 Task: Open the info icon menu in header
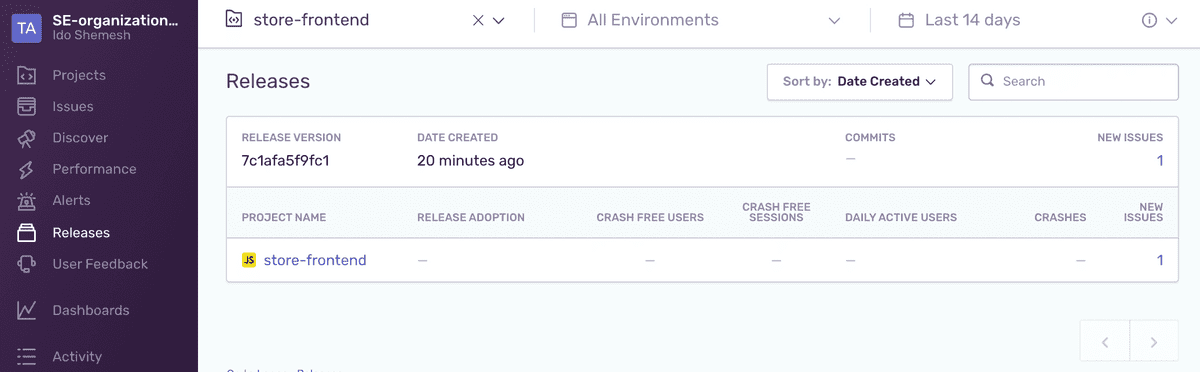pyautogui.click(x=1150, y=20)
